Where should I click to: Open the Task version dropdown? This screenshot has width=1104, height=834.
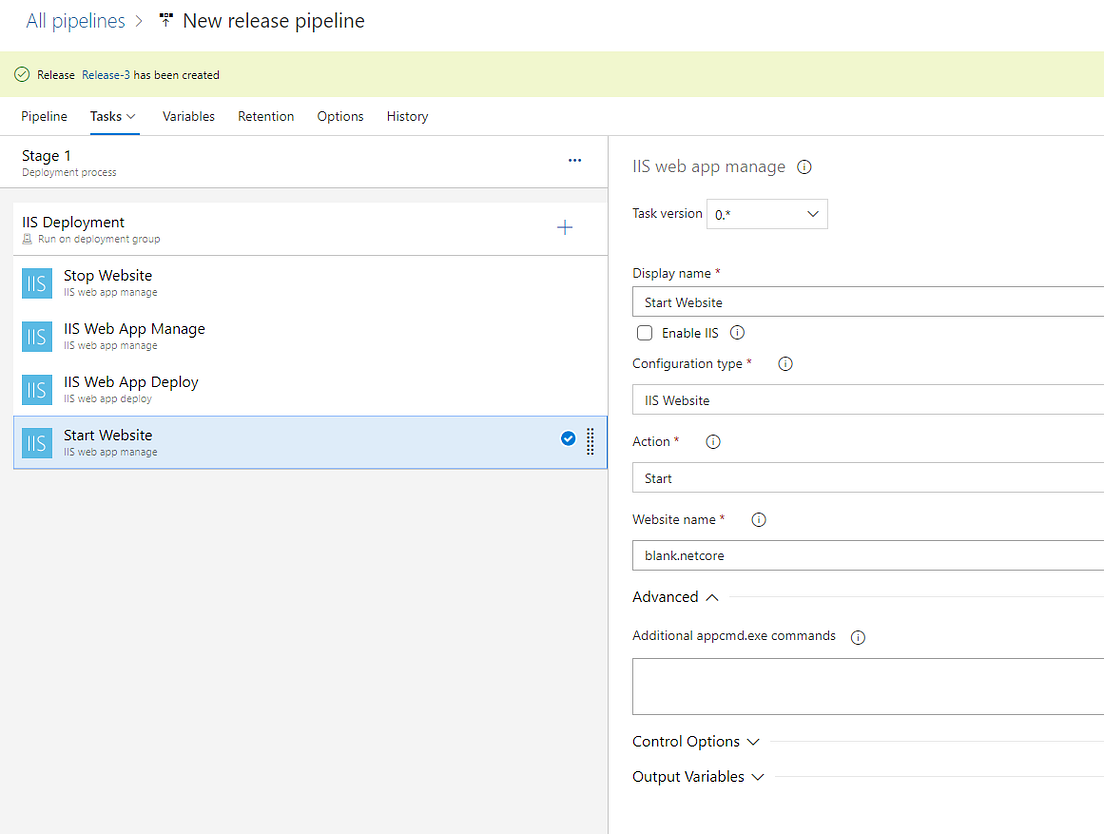click(767, 214)
